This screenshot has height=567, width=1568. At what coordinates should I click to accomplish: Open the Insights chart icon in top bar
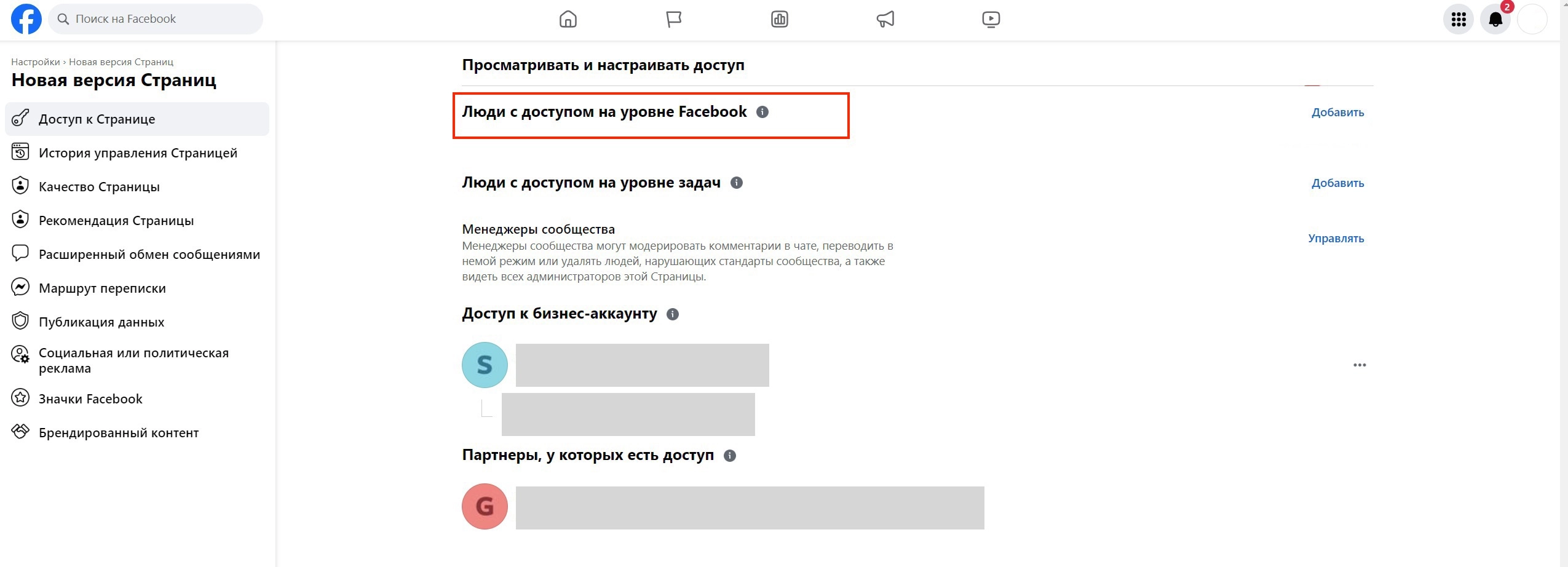click(x=780, y=20)
